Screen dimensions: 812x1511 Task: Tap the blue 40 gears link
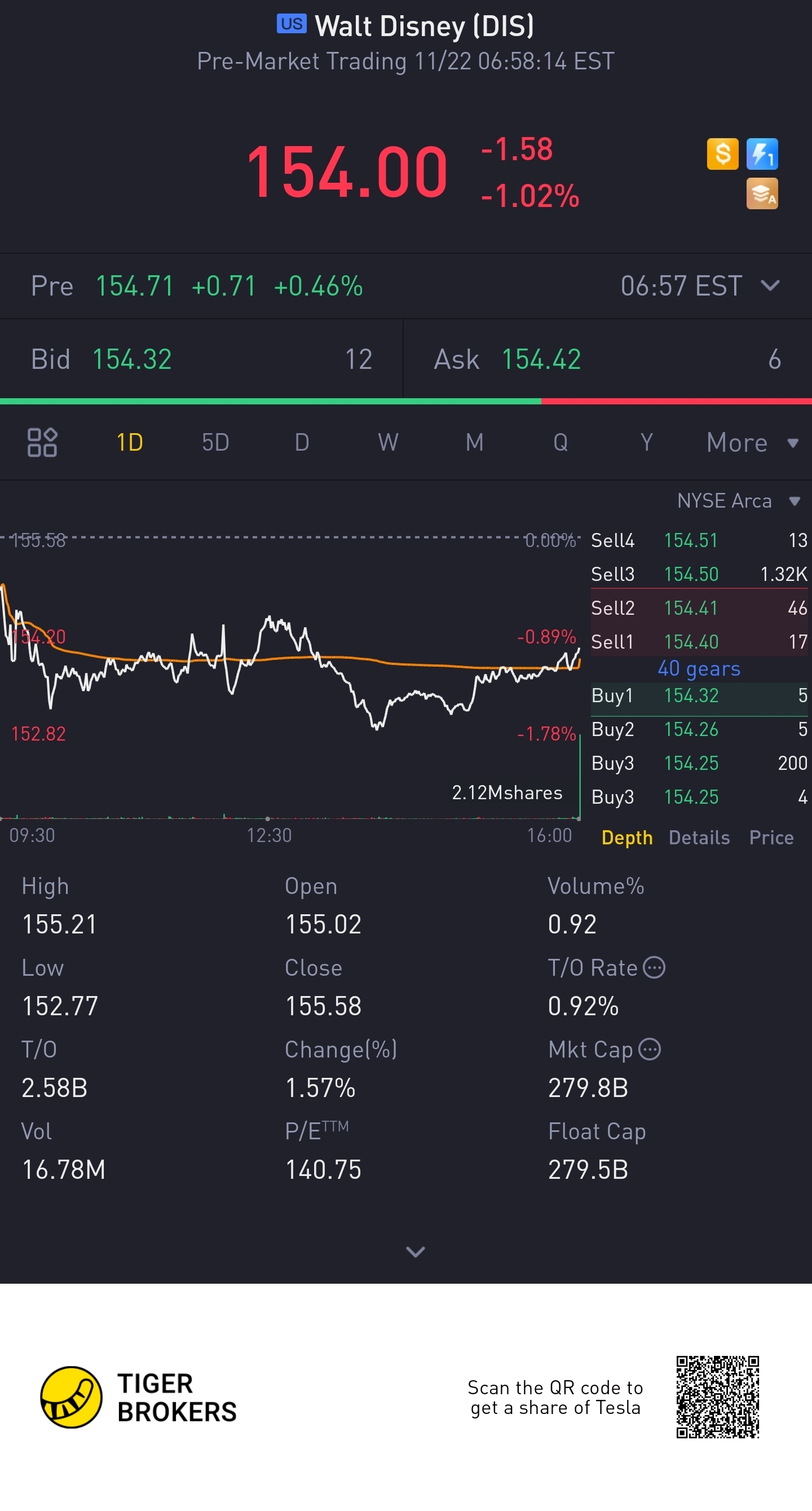click(x=699, y=668)
